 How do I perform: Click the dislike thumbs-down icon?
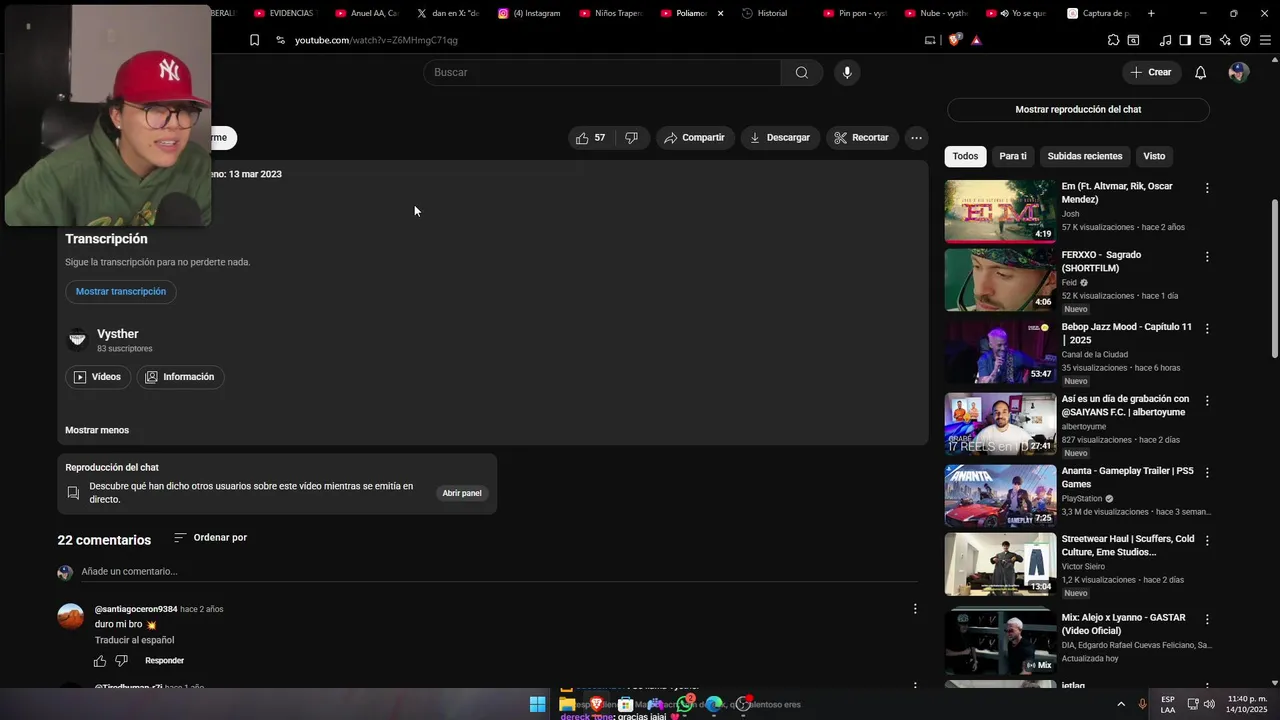click(631, 138)
